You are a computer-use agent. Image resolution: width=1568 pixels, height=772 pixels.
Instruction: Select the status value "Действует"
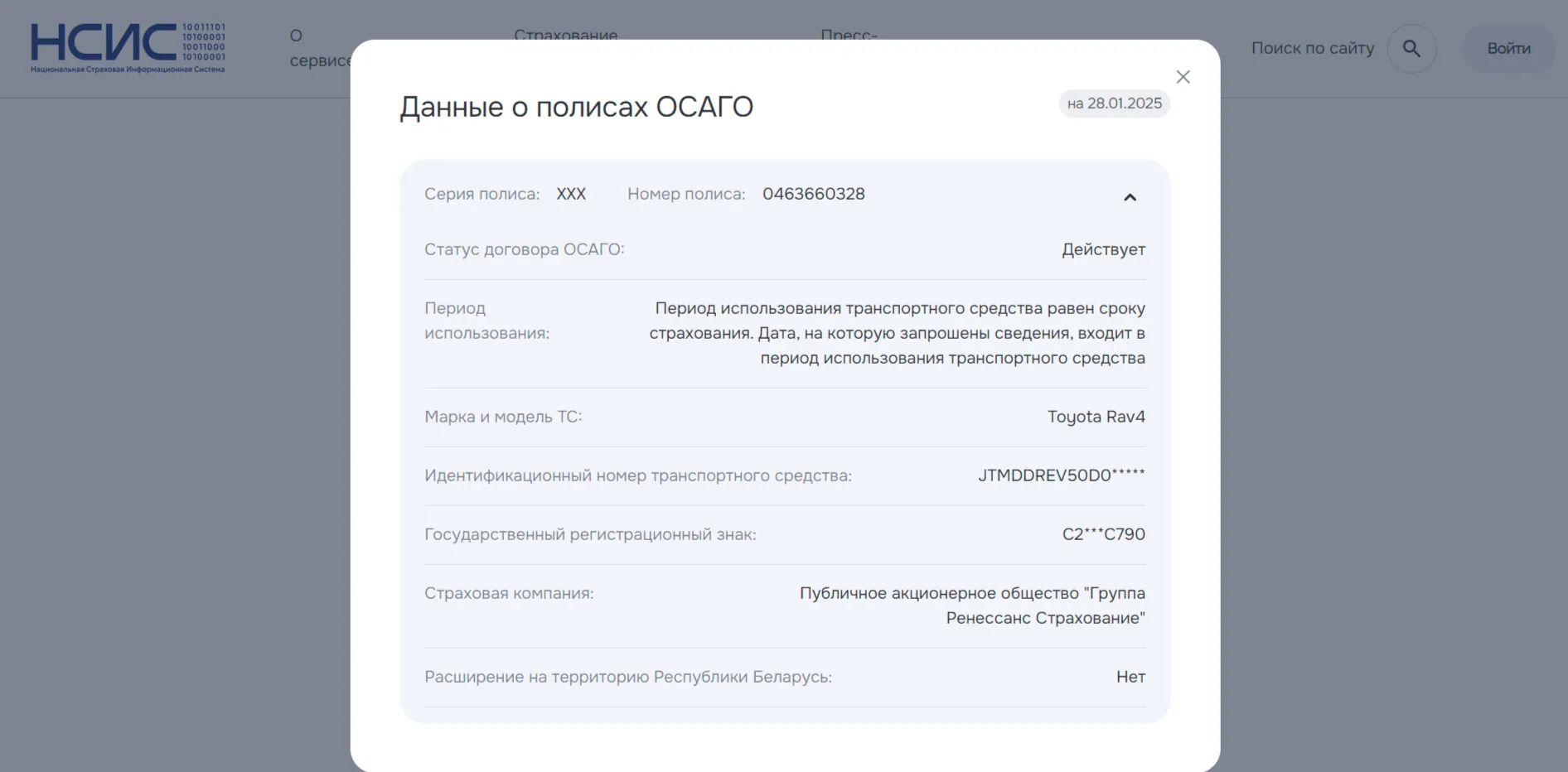pyautogui.click(x=1102, y=248)
